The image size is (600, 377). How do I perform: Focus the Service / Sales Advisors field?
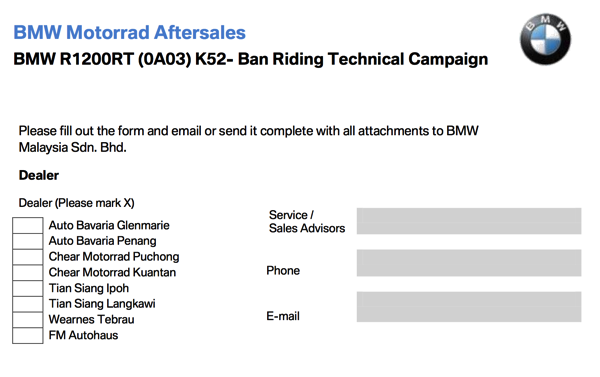(469, 221)
